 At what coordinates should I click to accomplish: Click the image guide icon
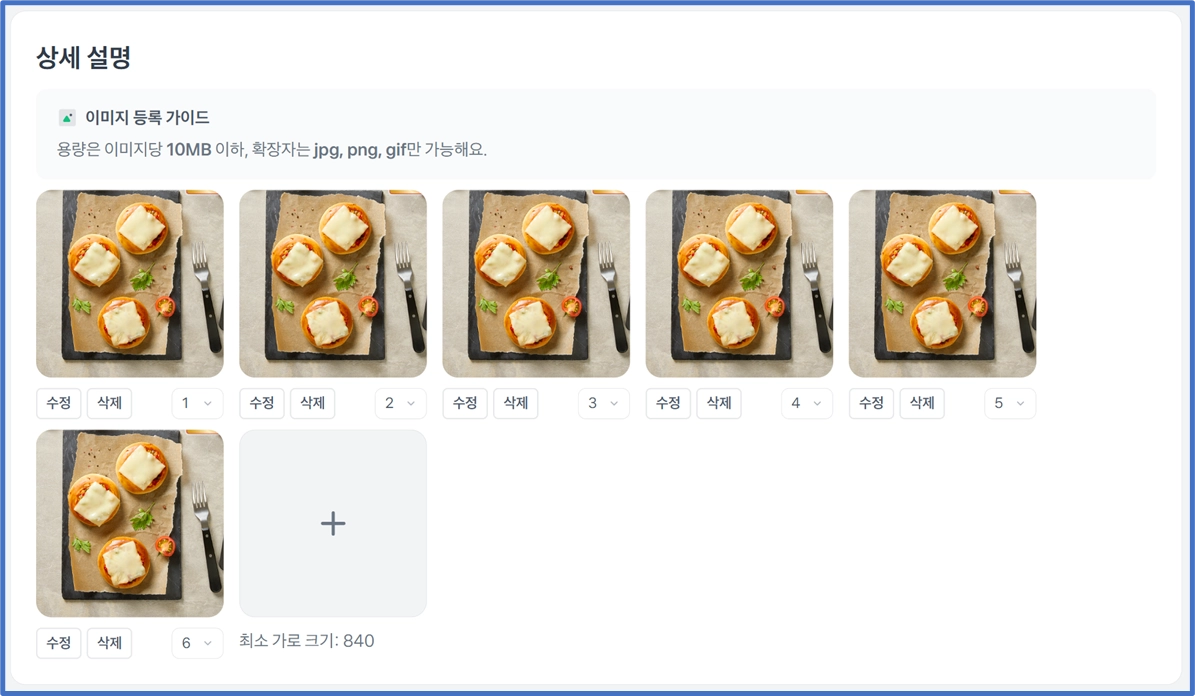coord(67,118)
